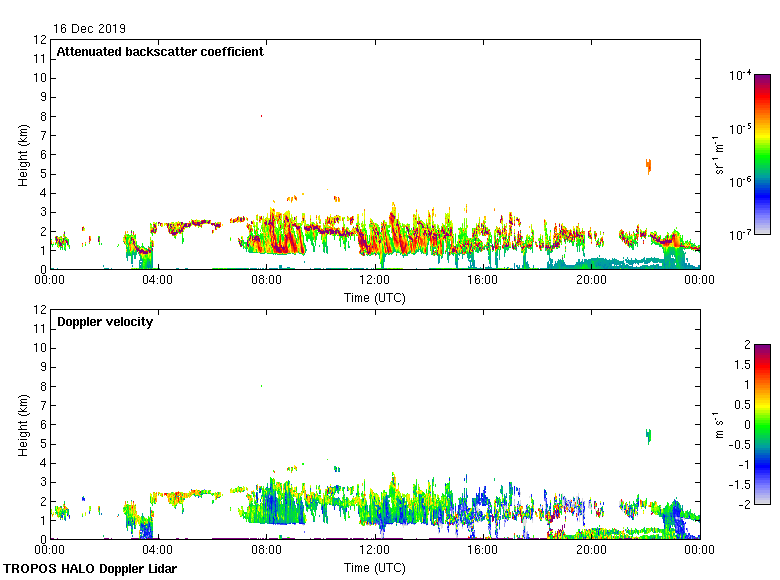Image resolution: width=780 pixels, height=580 pixels.
Task: Click the 08:00 tick under the backscatter plot
Action: click(267, 281)
